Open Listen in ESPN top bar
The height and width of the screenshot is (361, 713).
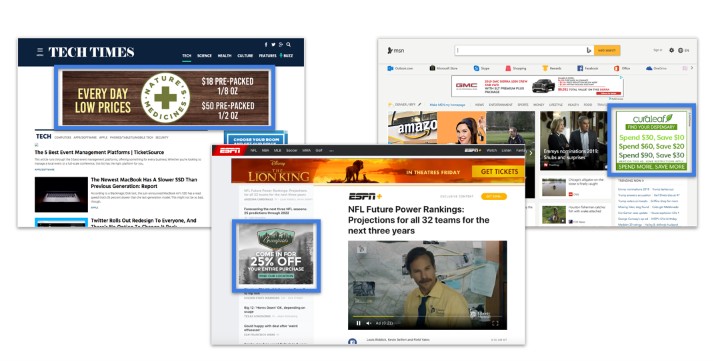(507, 150)
